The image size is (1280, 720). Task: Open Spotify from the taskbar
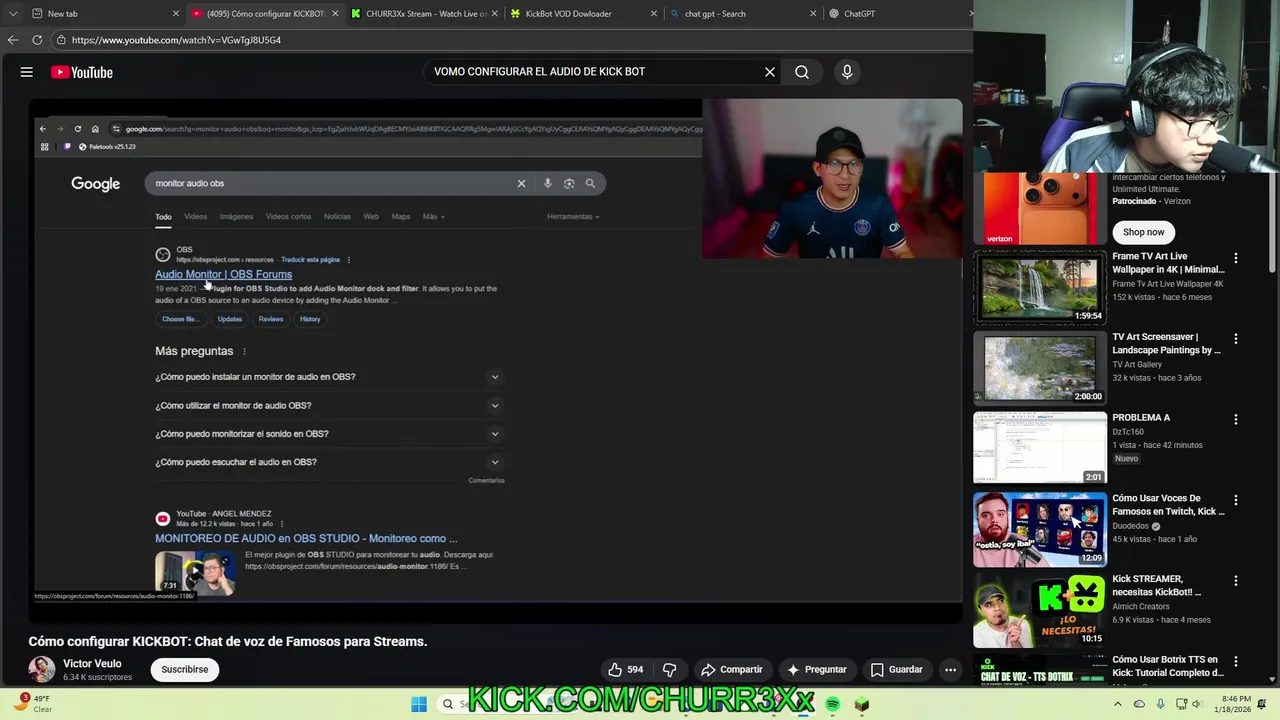(x=833, y=705)
